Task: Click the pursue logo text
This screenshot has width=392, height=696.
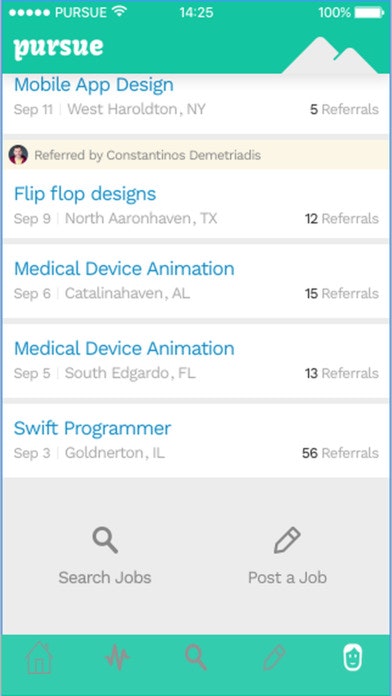Action: click(58, 48)
